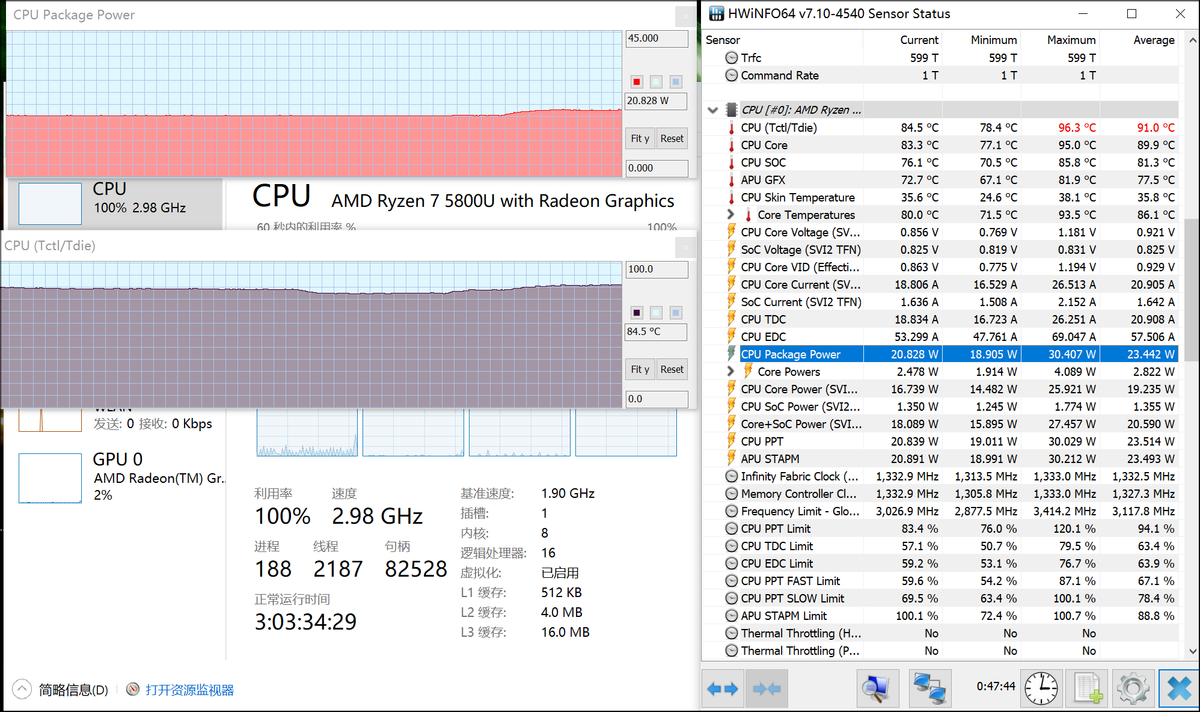Viewport: 1200px width, 712px height.
Task: Click the Minimum column header
Action: pos(981,40)
